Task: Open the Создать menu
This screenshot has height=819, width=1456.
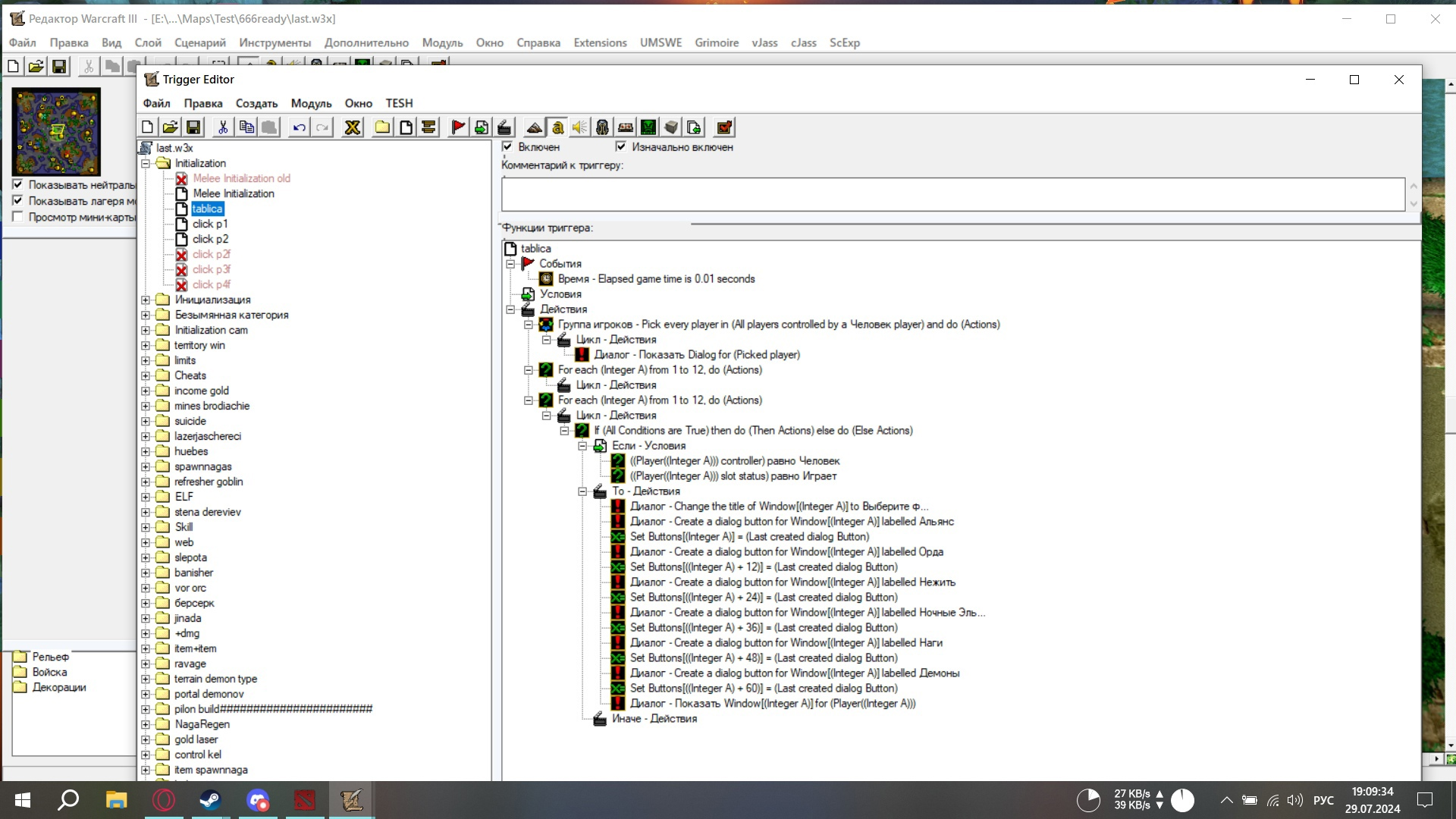Action: 256,103
